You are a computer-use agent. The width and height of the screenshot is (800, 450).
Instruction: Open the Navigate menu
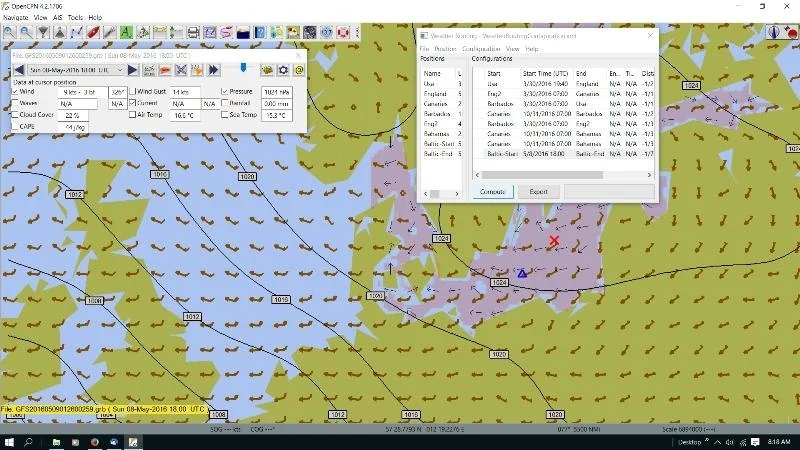click(16, 17)
